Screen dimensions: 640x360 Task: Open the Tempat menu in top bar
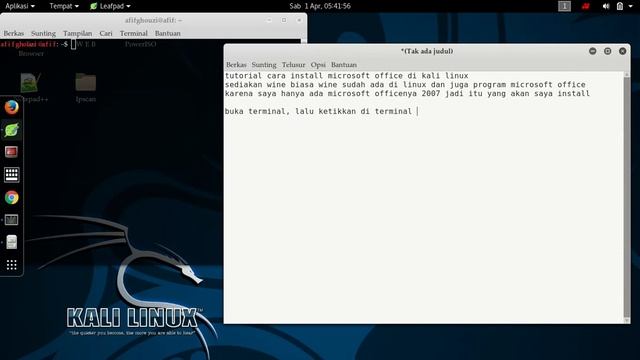coord(64,6)
